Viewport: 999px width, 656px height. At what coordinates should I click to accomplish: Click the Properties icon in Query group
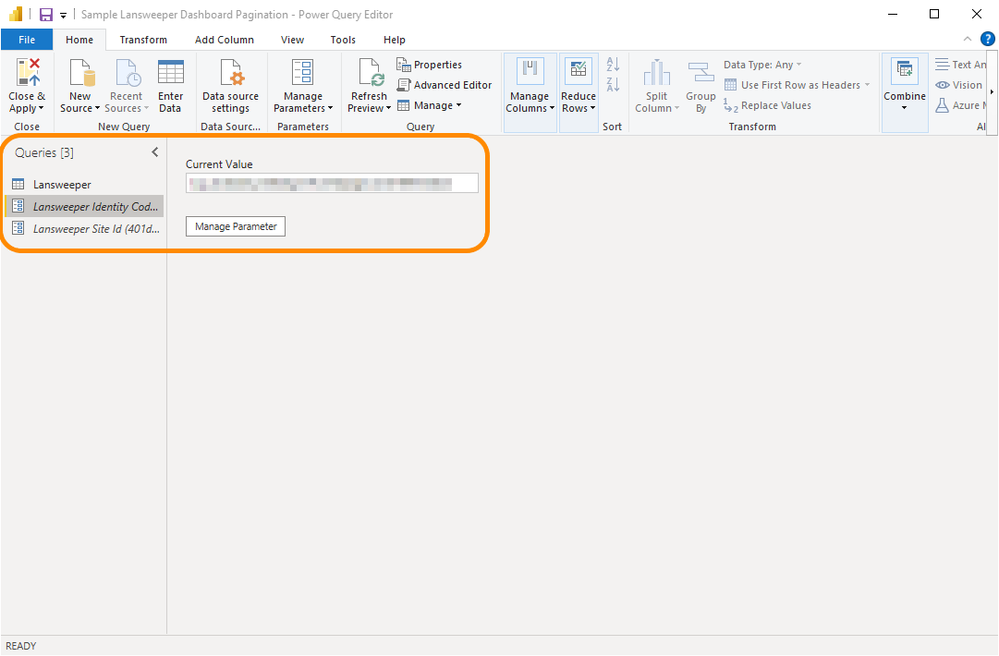[404, 65]
